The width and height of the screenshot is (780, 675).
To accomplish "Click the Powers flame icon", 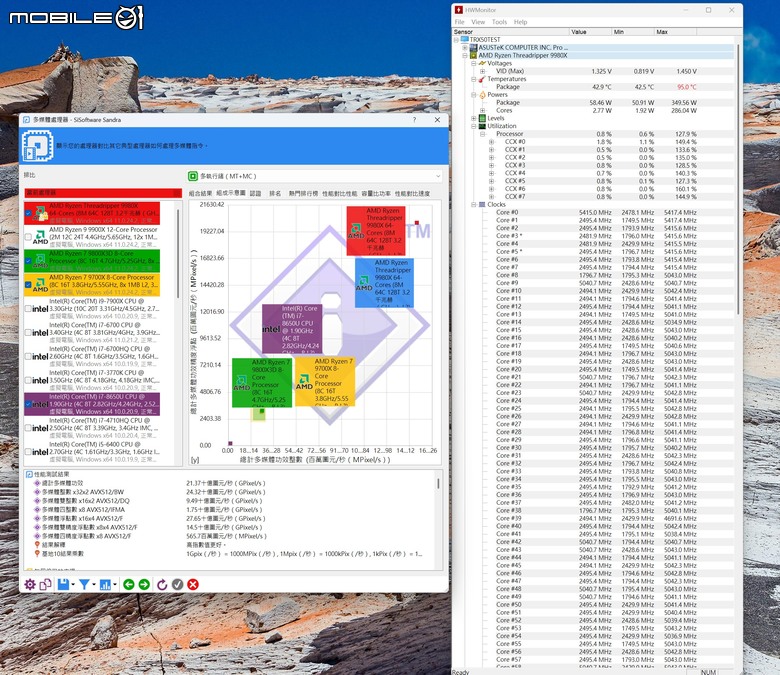I will pos(482,95).
